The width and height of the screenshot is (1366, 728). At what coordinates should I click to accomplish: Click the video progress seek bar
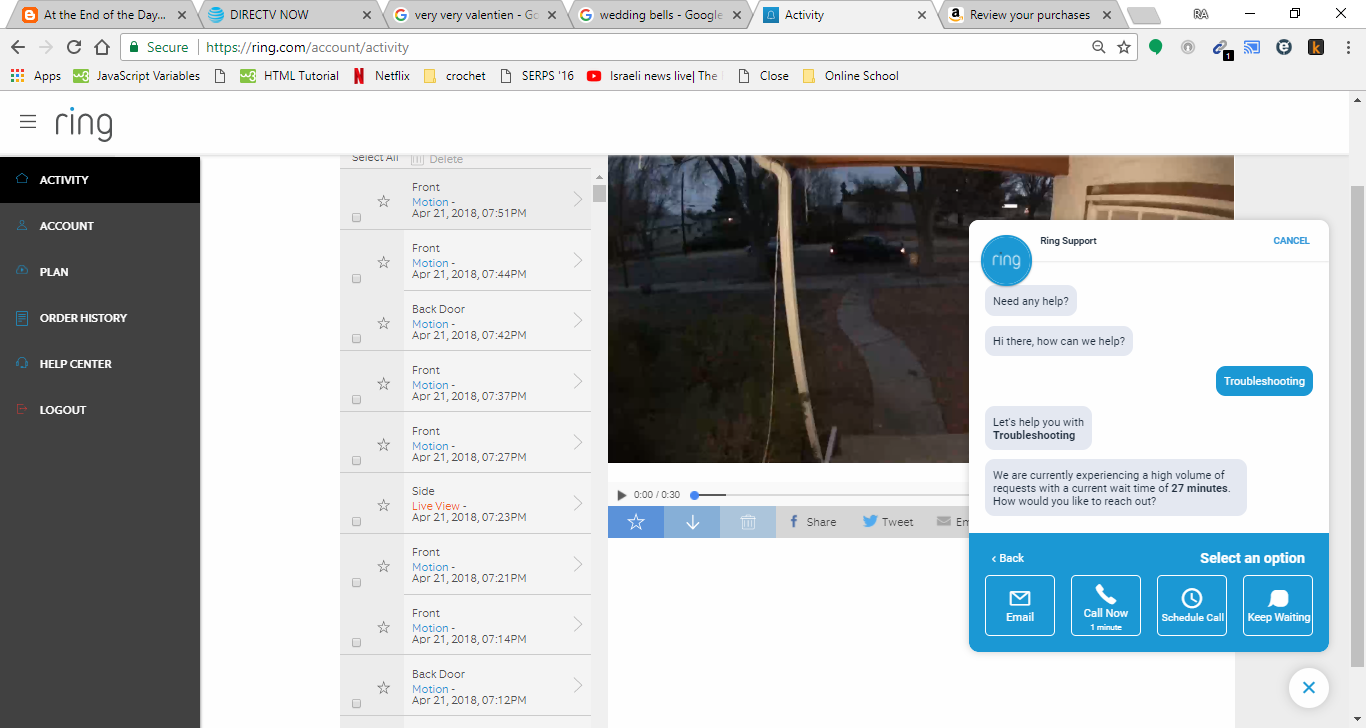click(750, 493)
